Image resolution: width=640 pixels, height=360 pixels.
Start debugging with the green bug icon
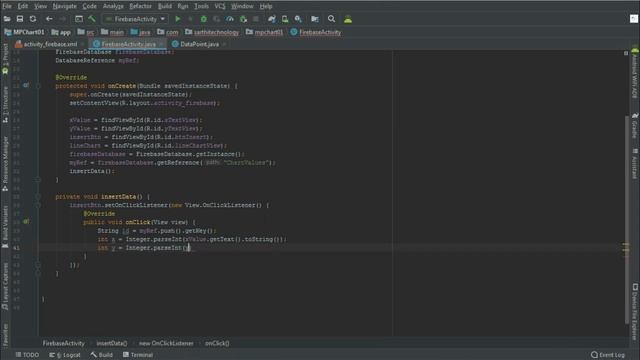coord(203,19)
